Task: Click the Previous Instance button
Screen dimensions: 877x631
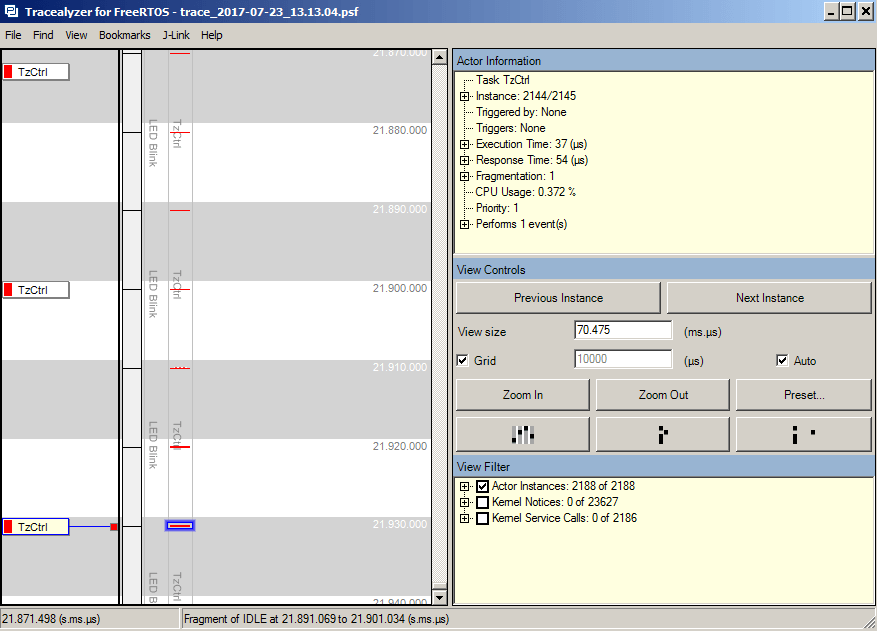Action: (x=558, y=298)
